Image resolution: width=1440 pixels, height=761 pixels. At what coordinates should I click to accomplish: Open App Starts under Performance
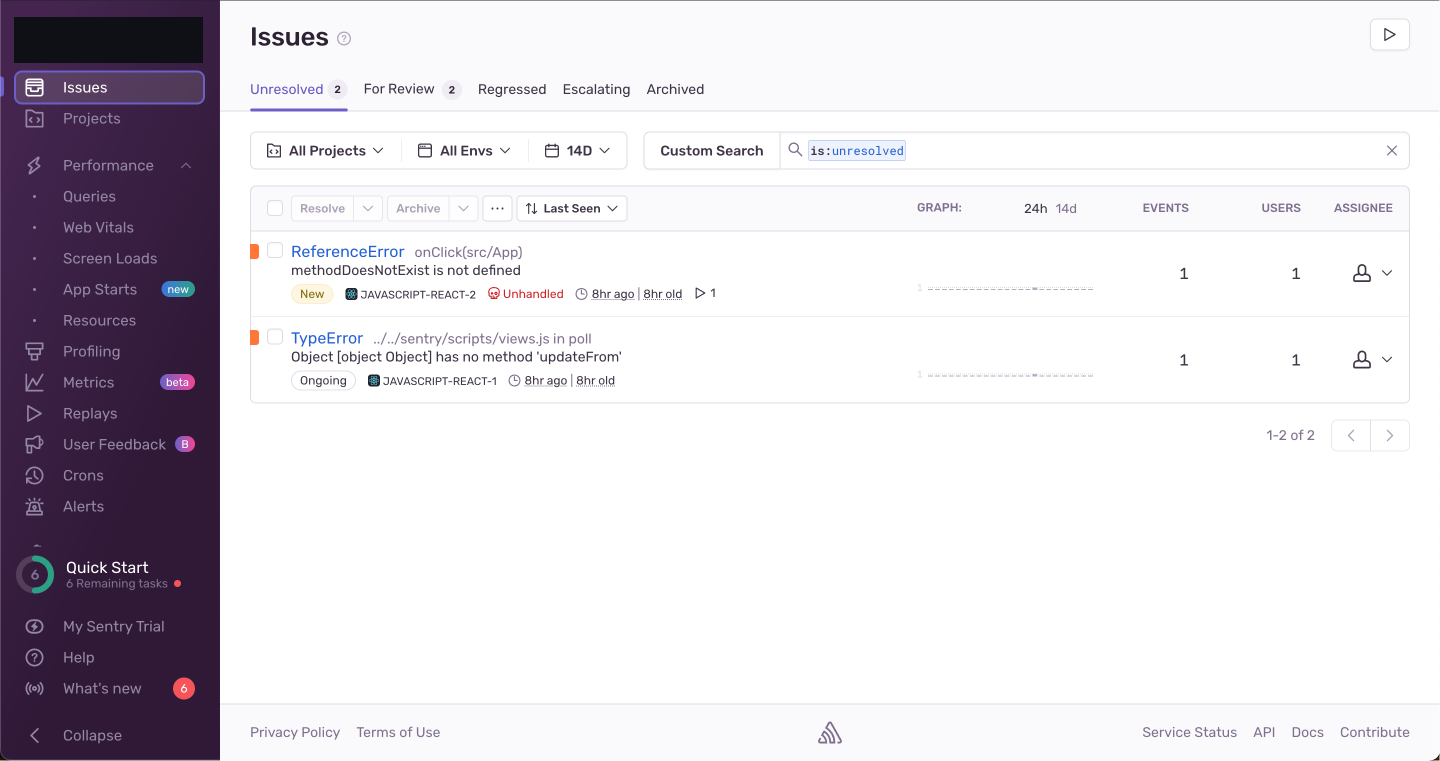(x=100, y=289)
